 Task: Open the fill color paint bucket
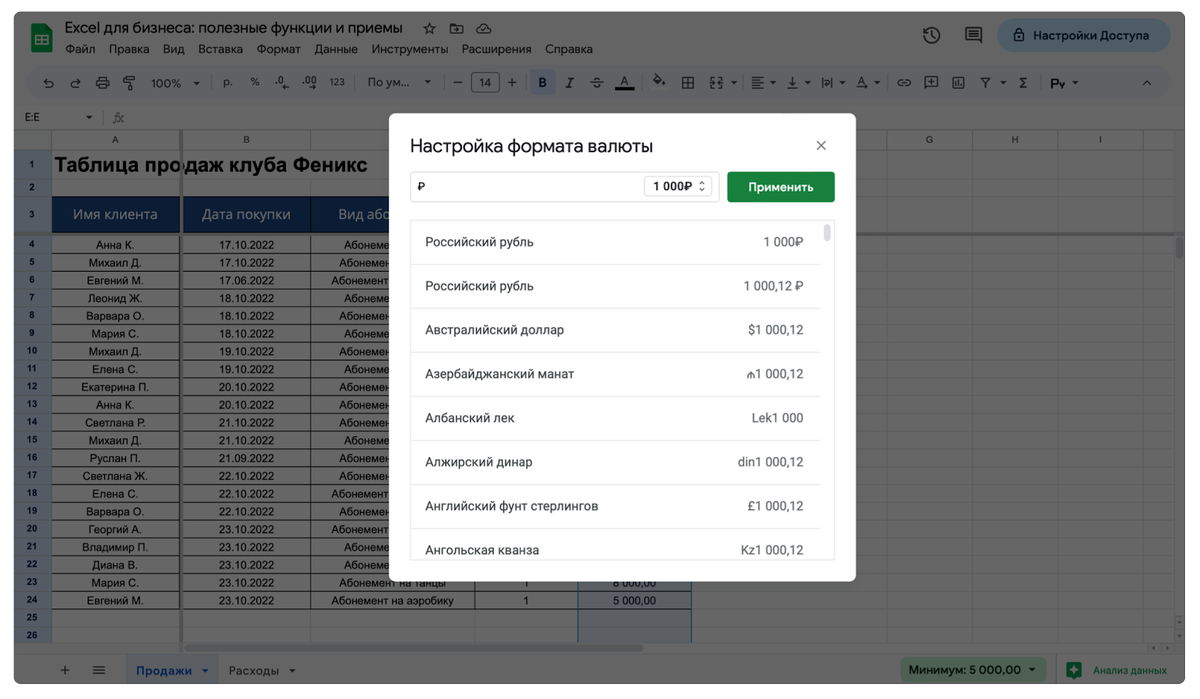pos(659,82)
